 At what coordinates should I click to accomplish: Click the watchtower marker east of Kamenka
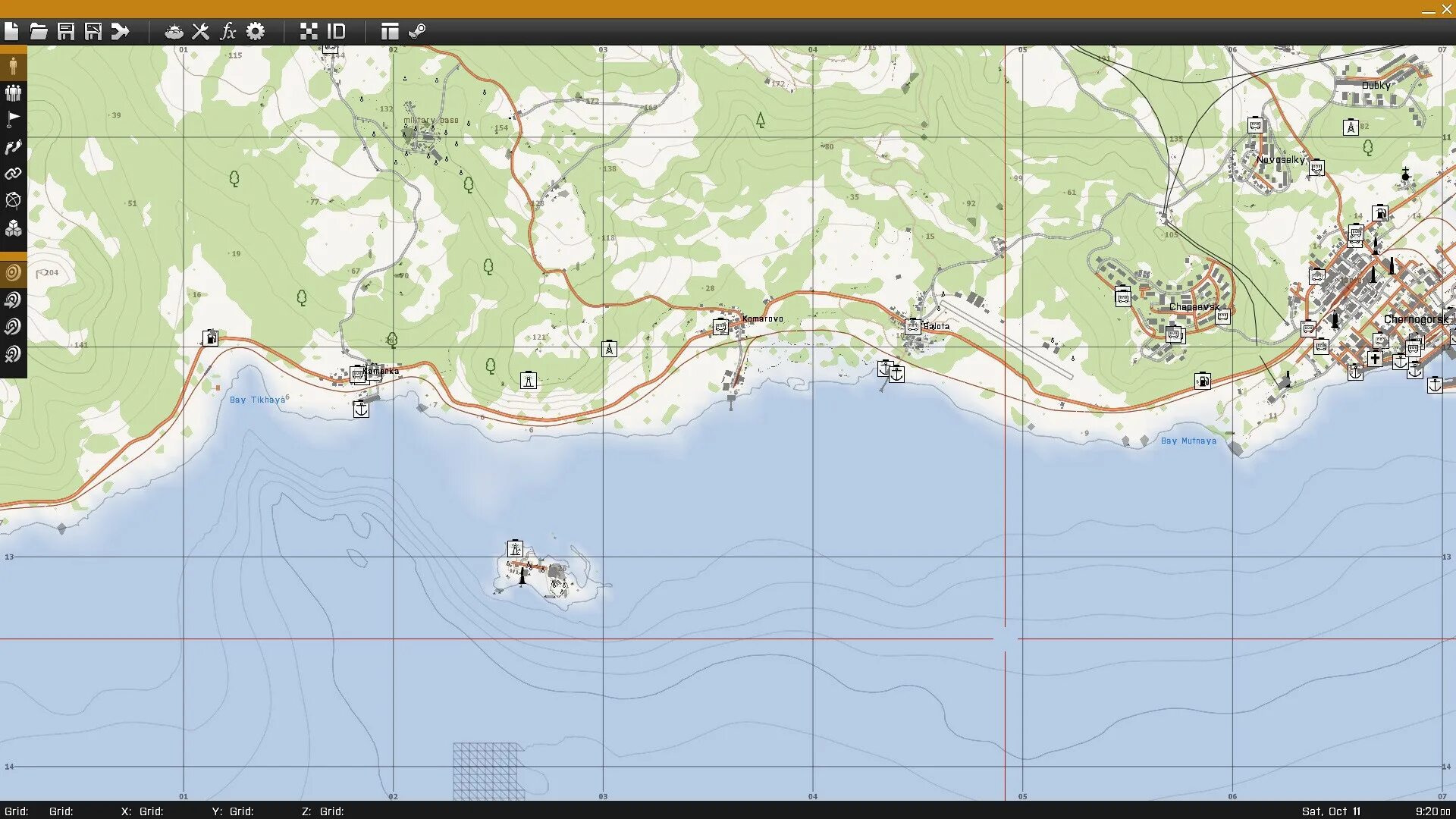529,381
